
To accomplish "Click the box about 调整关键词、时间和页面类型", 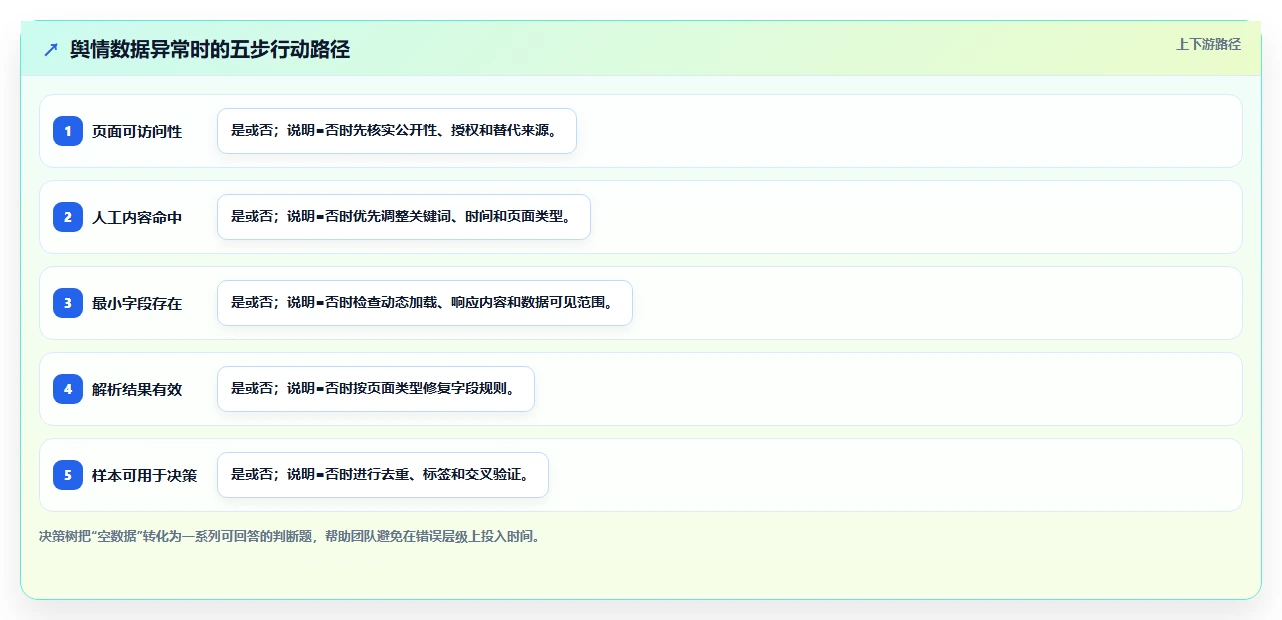I will (x=404, y=217).
